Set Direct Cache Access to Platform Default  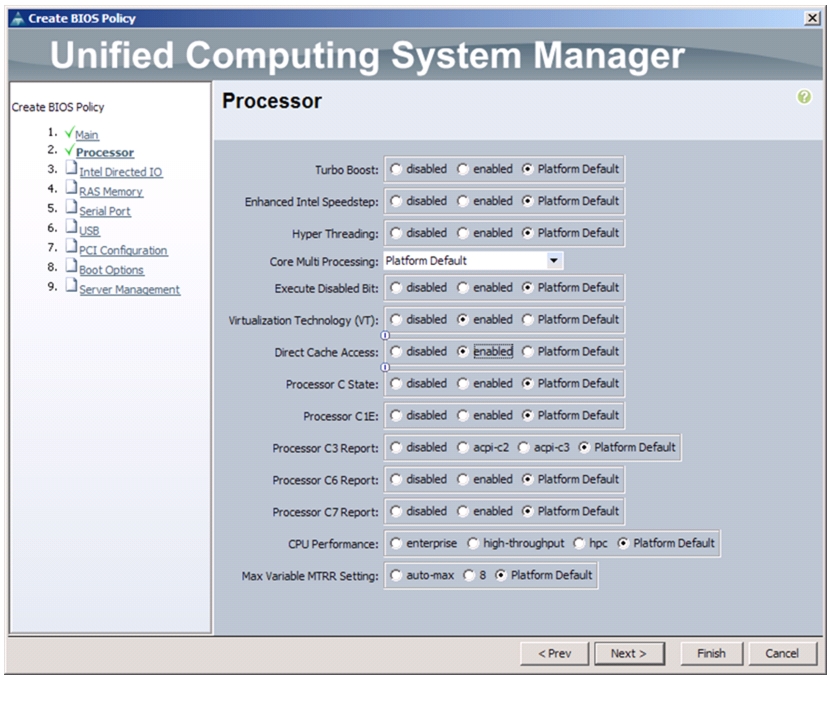tap(528, 351)
